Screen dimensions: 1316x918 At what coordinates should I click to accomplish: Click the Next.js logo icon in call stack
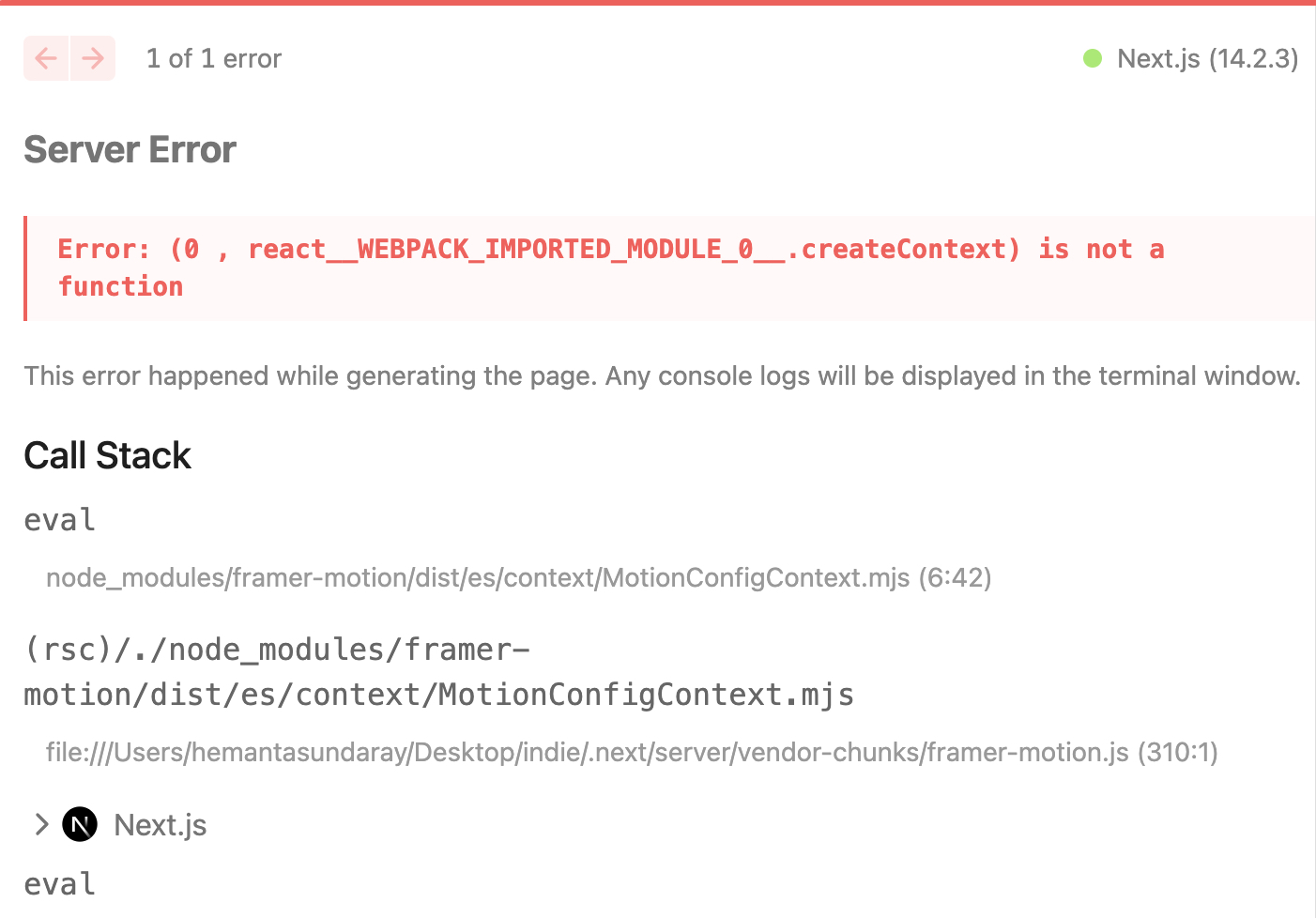pos(80,825)
